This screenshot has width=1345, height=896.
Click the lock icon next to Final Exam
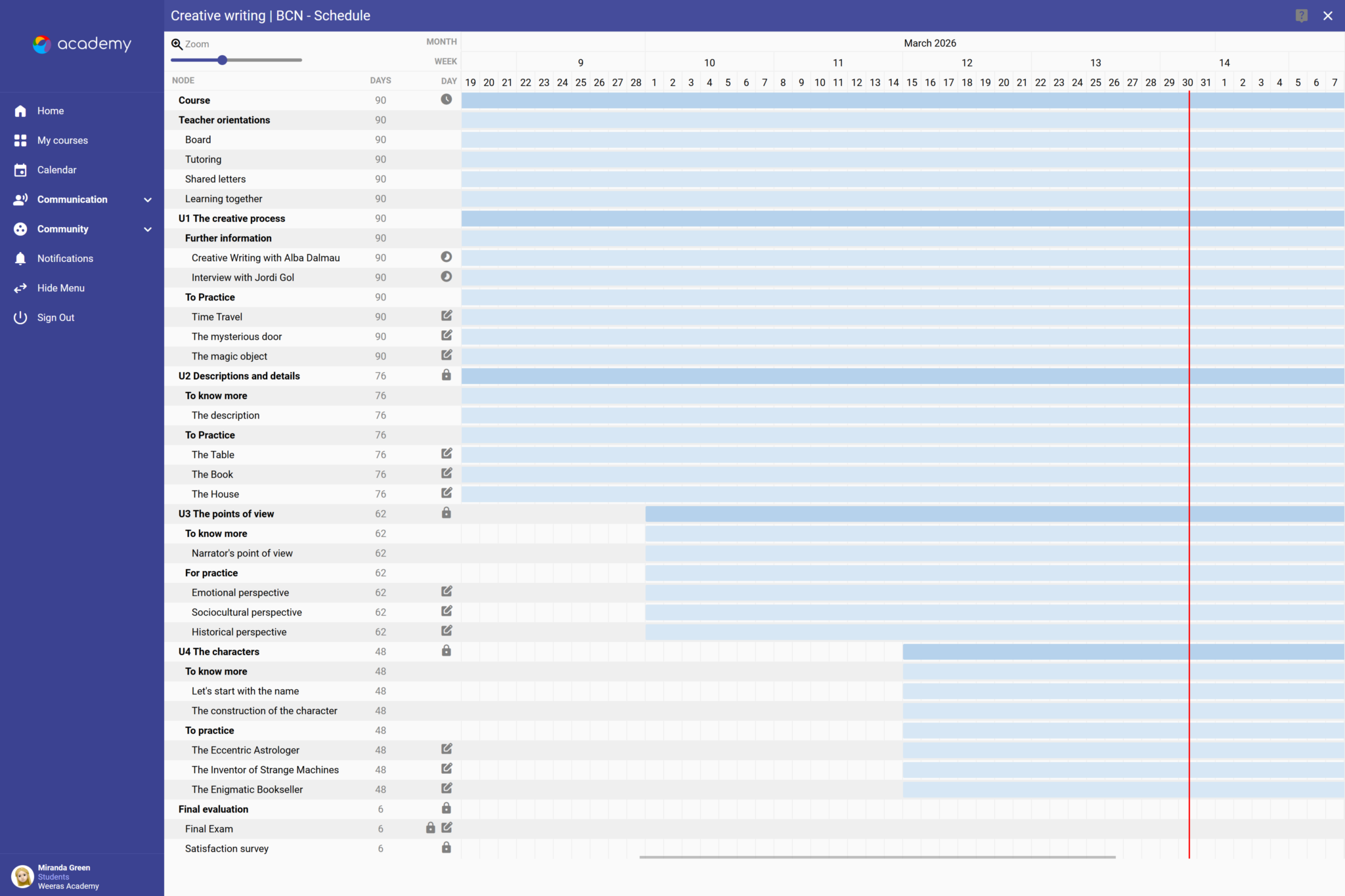[430, 828]
